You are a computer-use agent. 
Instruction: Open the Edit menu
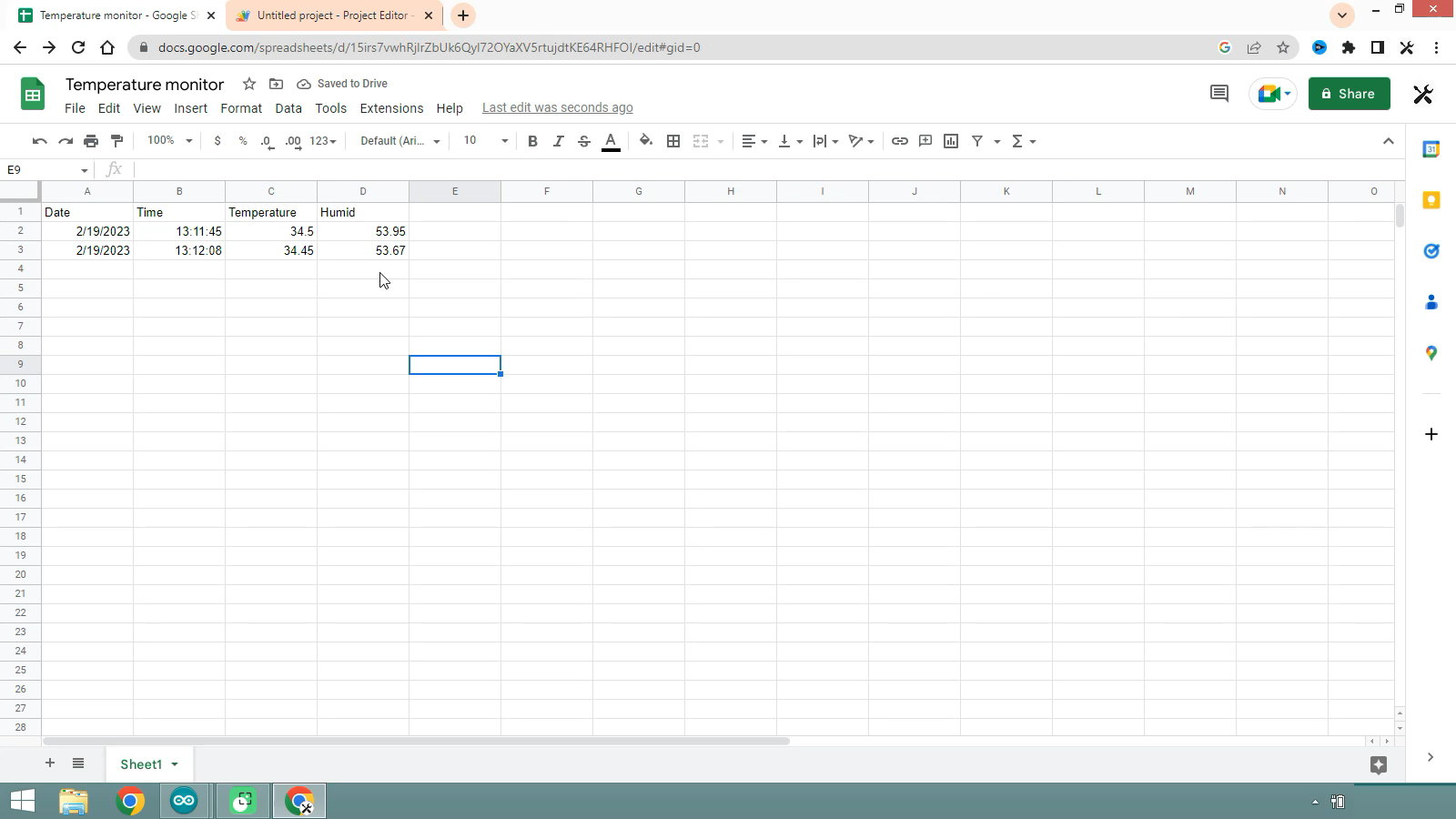coord(109,108)
